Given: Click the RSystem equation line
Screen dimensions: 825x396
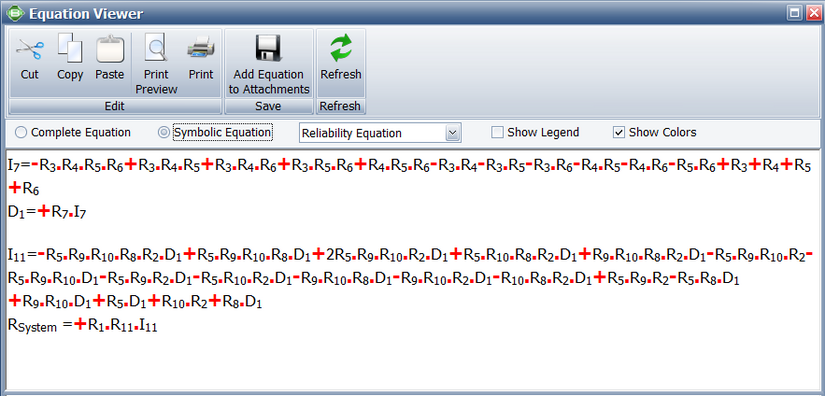Looking at the screenshot, I should tap(83, 326).
